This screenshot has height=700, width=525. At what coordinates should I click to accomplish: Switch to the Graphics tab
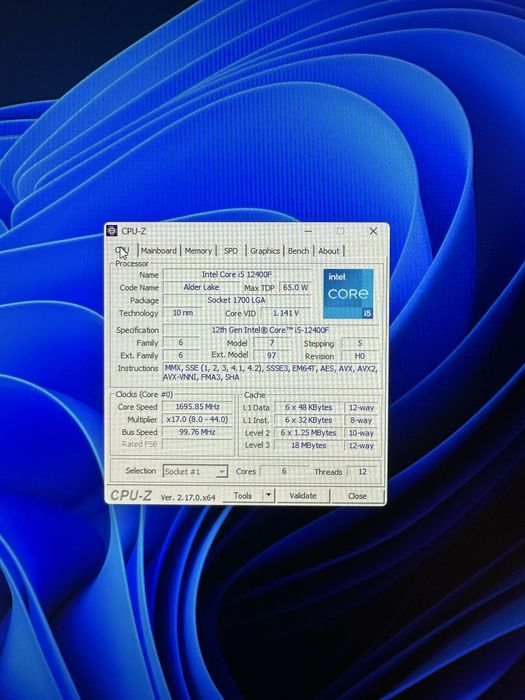[265, 251]
